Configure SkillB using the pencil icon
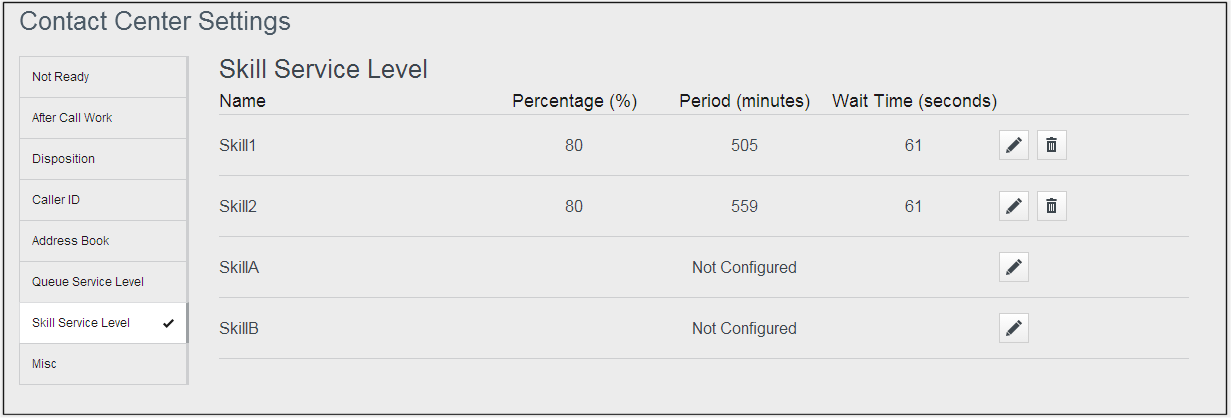 [1013, 329]
